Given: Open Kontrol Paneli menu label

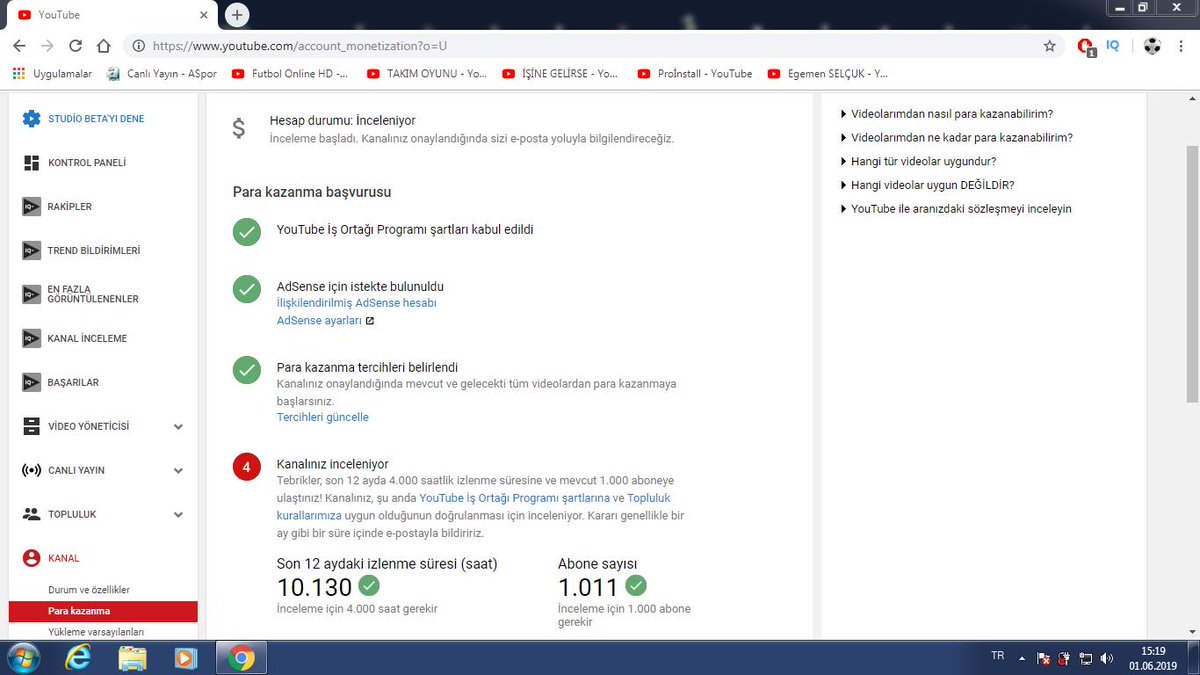Looking at the screenshot, I should point(87,163).
